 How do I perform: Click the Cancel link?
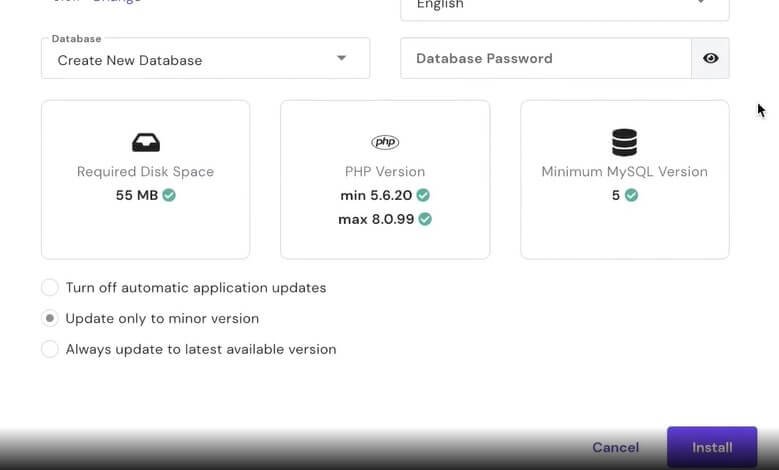(615, 447)
